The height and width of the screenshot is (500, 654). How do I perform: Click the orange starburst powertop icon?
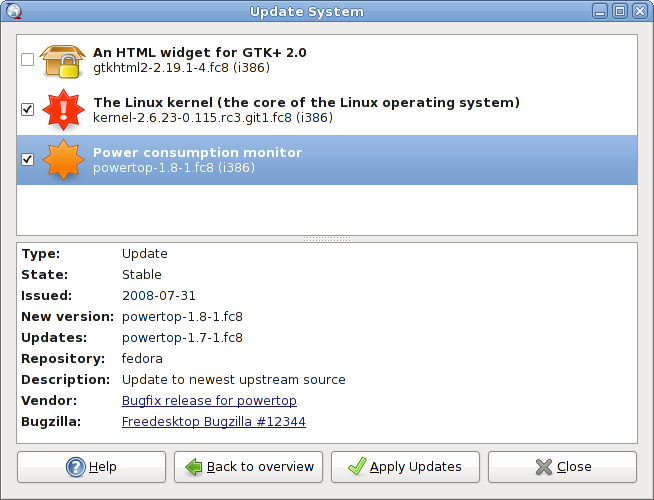(64, 160)
